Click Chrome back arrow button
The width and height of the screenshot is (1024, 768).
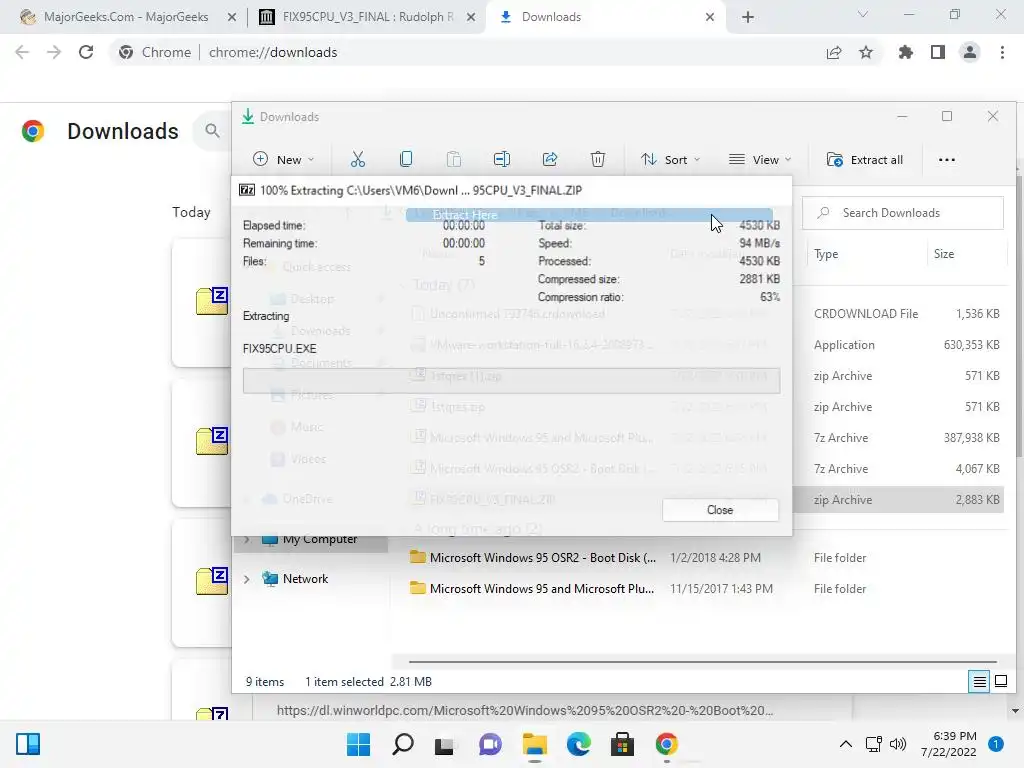click(22, 52)
